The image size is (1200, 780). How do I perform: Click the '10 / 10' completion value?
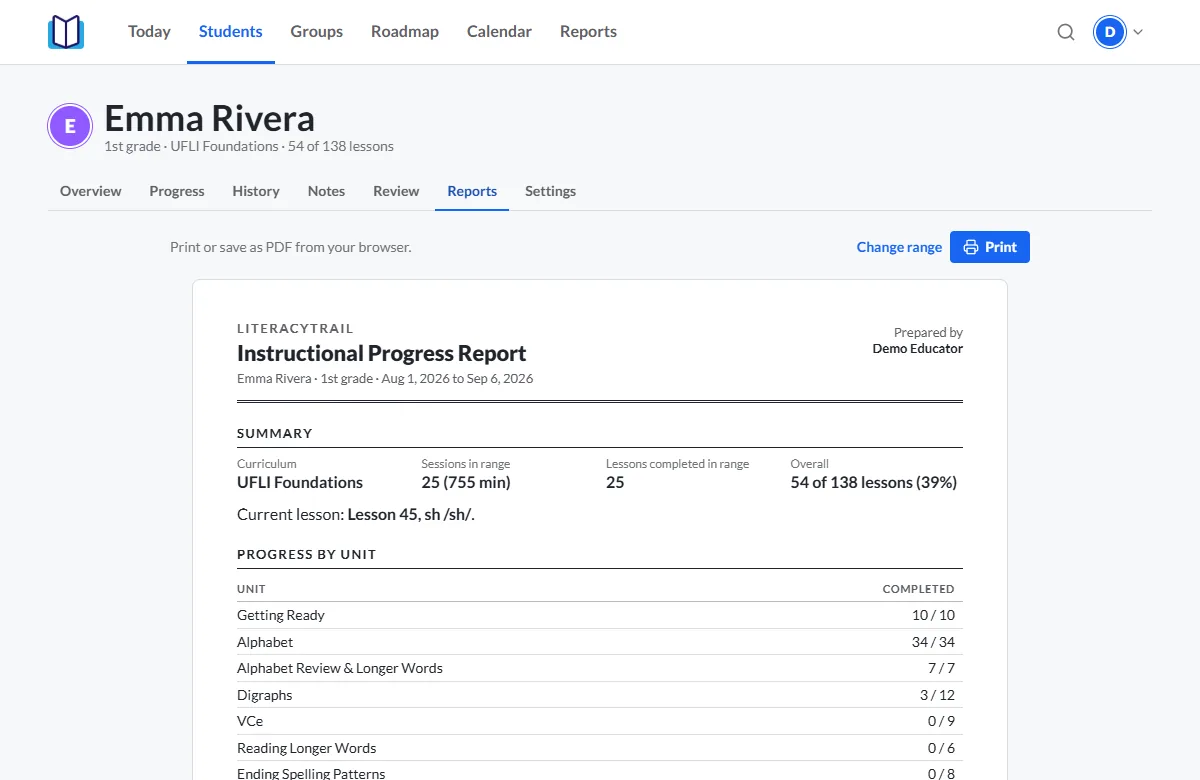[934, 615]
